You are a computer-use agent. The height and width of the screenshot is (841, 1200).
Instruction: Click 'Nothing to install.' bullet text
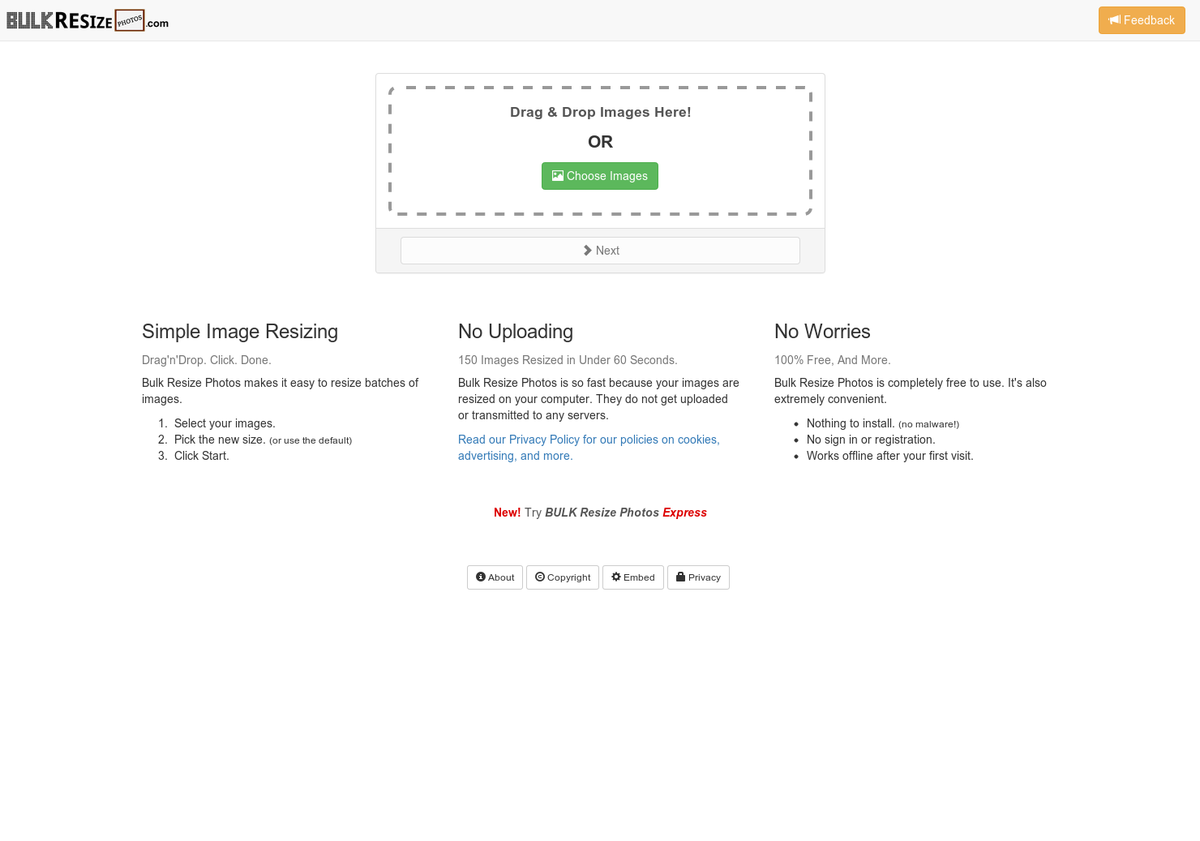coord(851,423)
